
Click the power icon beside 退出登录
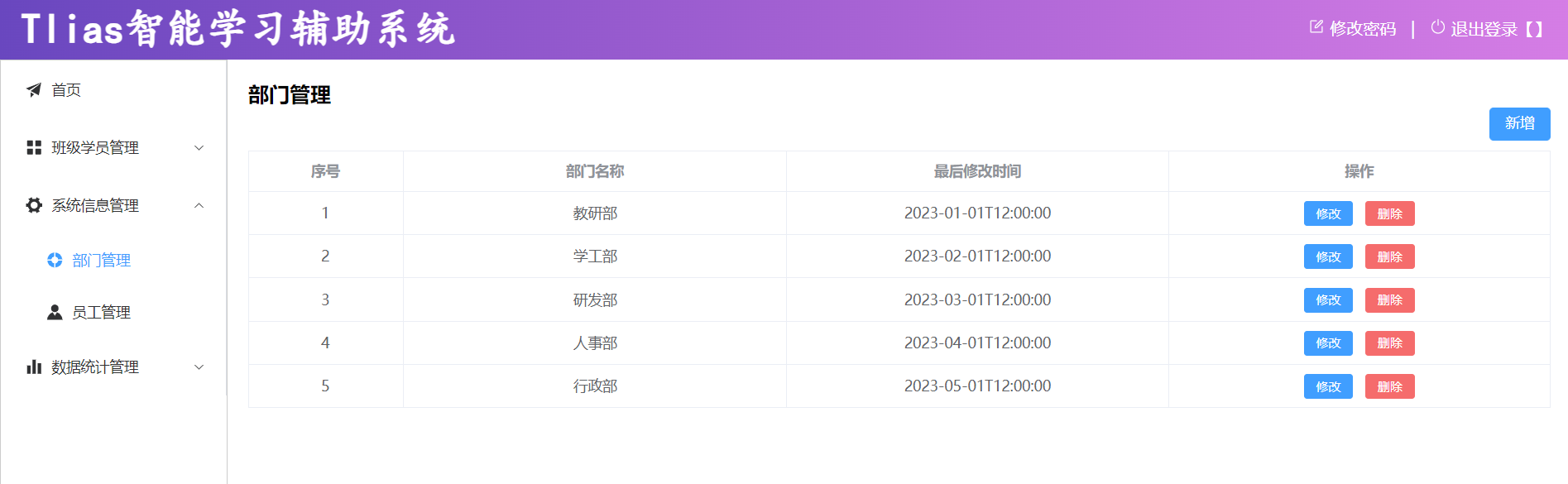pos(1437,27)
